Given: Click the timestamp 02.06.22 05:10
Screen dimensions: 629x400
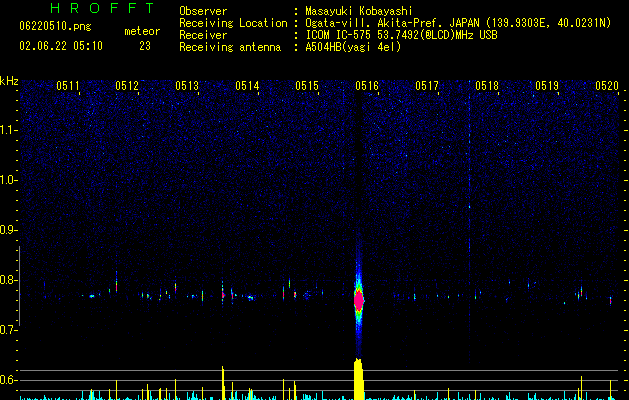Looking at the screenshot, I should click(61, 46).
